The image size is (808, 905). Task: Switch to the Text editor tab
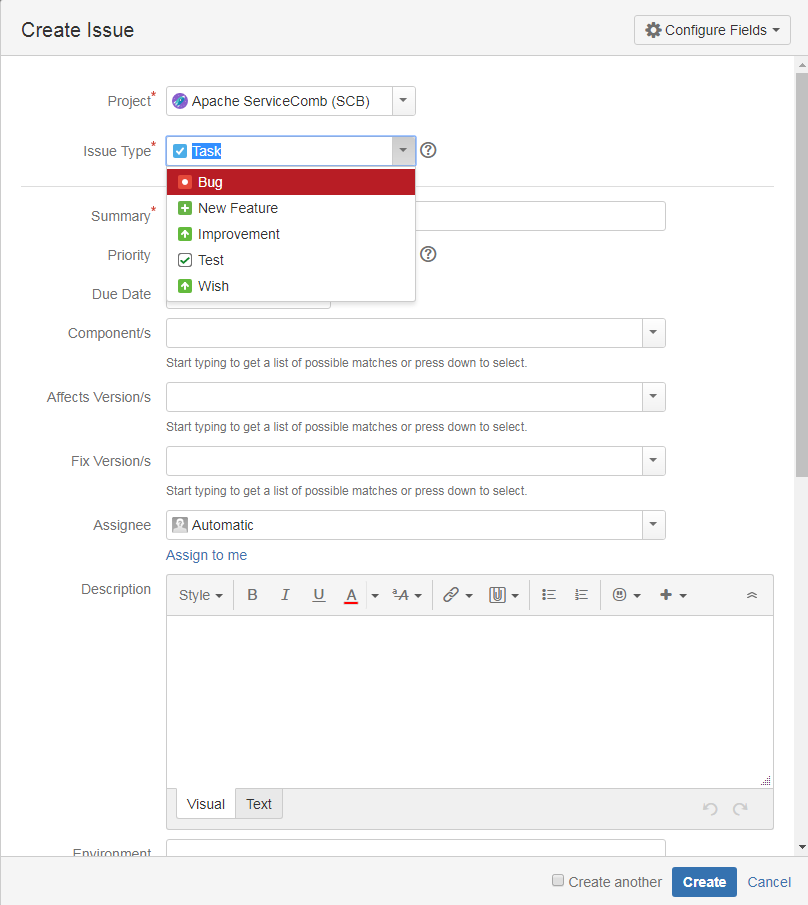coord(259,804)
